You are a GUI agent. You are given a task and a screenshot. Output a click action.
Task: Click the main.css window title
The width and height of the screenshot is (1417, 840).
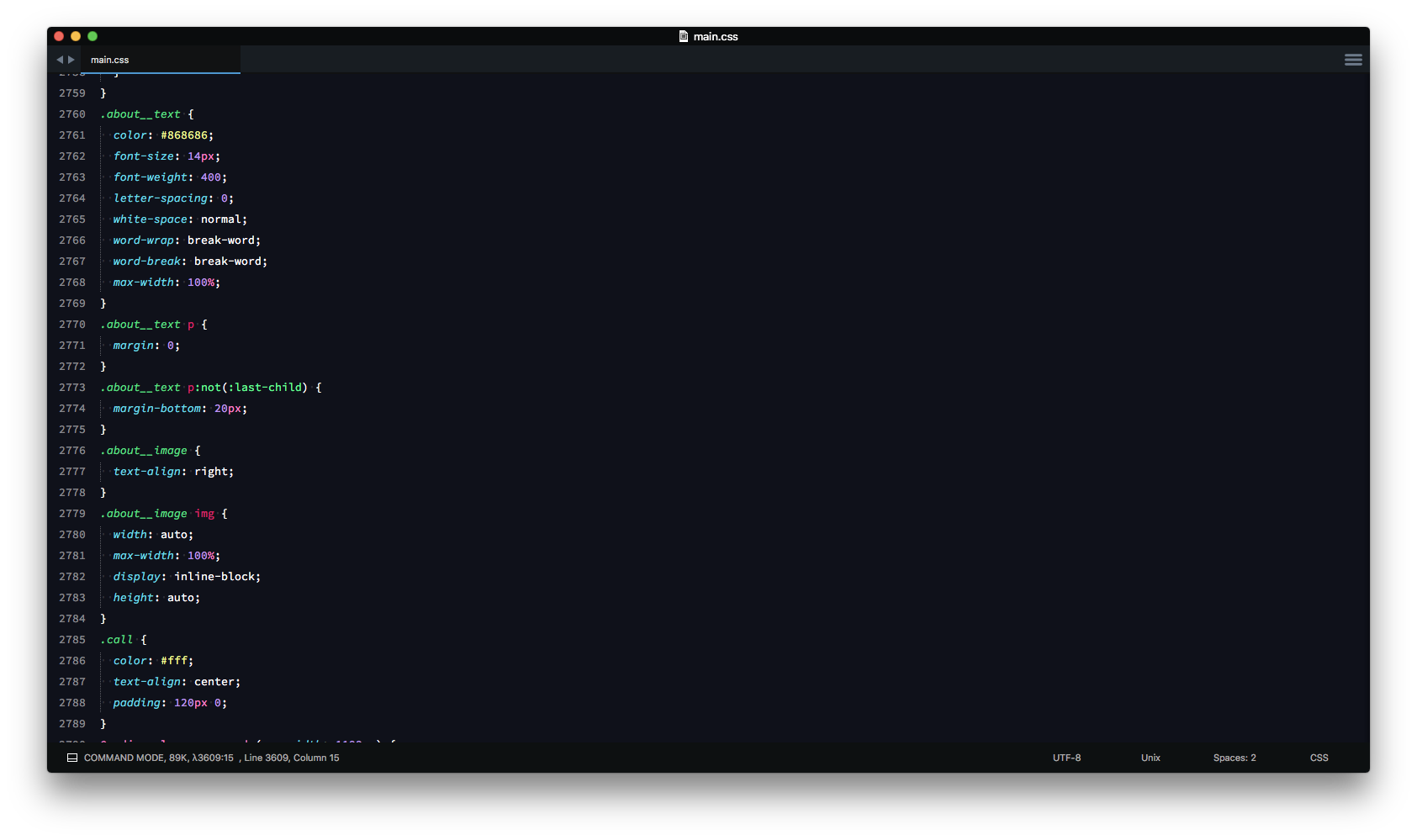[716, 36]
